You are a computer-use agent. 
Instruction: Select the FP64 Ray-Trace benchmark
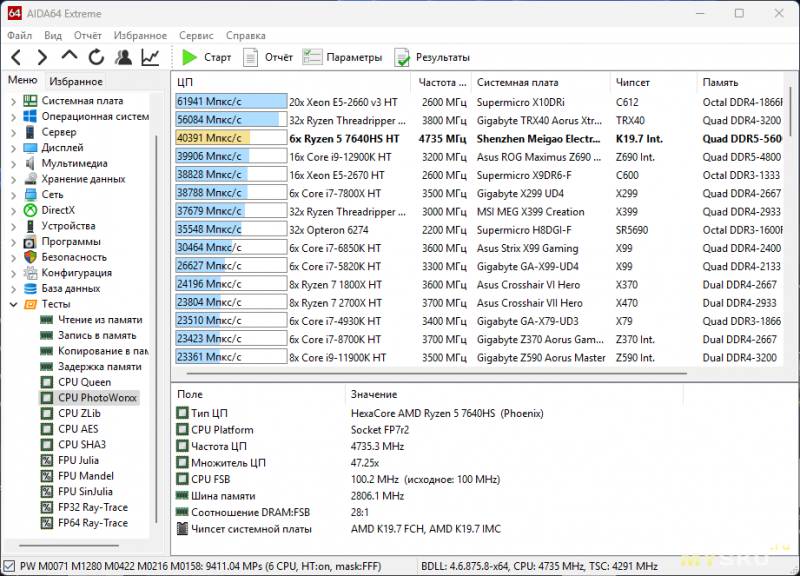[93, 523]
